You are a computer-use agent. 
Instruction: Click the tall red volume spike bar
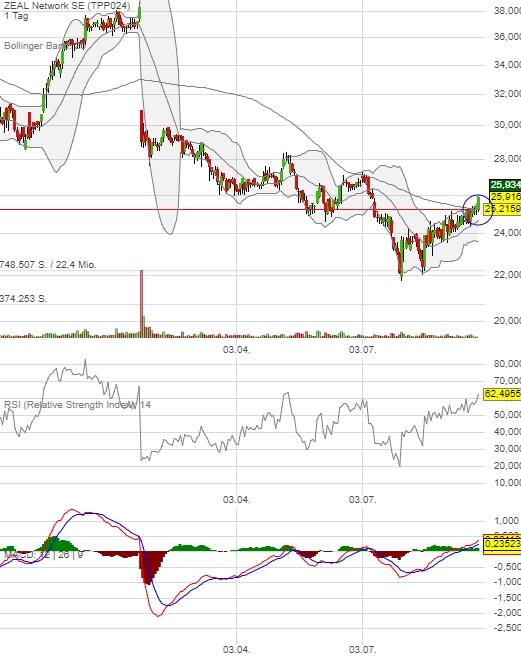point(141,303)
